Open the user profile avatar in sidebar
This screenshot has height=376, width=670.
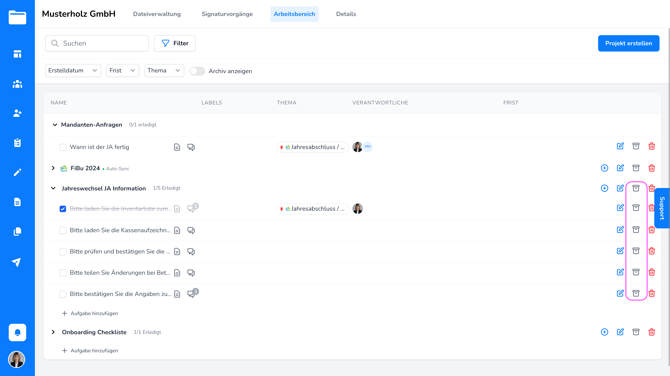tap(17, 359)
